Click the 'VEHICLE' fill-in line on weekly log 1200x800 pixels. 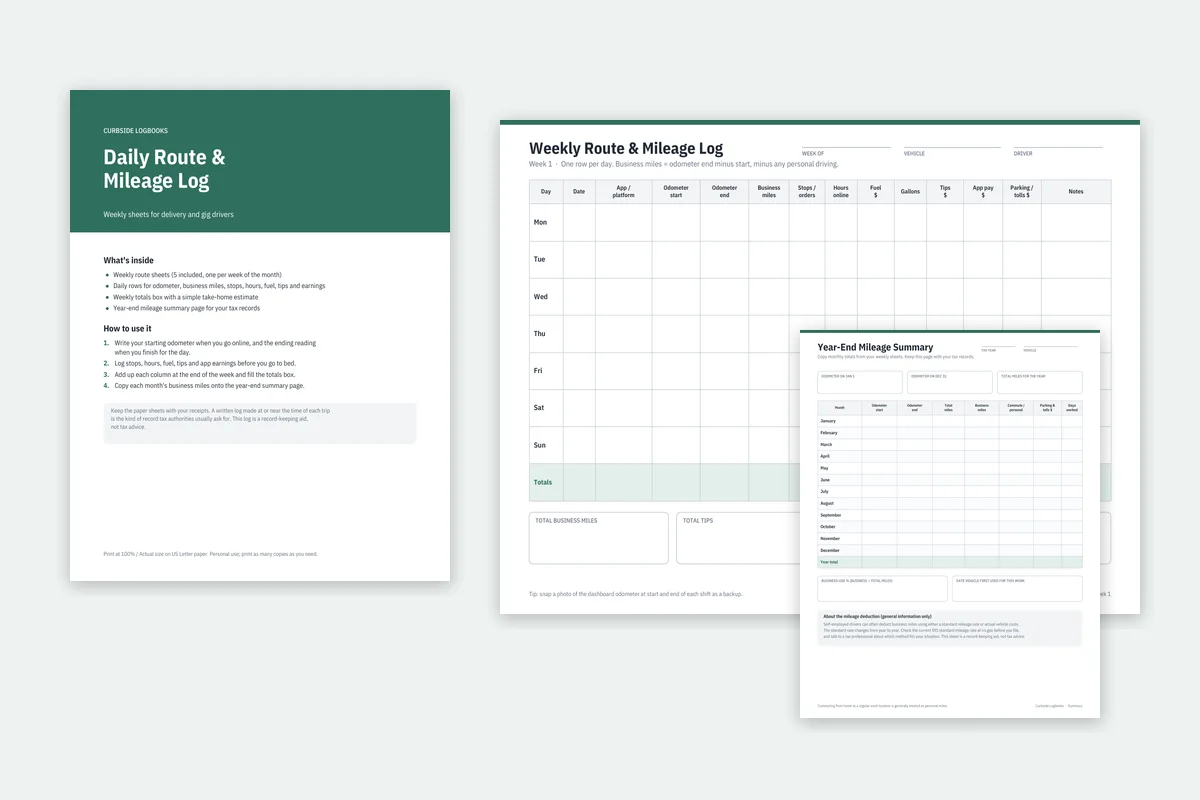tap(952, 148)
